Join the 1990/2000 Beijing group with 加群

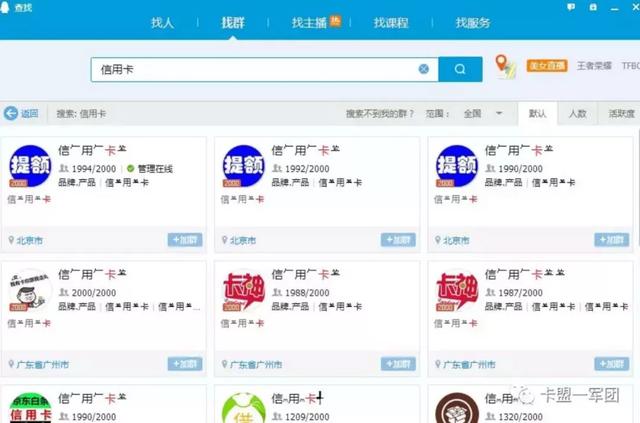point(611,240)
